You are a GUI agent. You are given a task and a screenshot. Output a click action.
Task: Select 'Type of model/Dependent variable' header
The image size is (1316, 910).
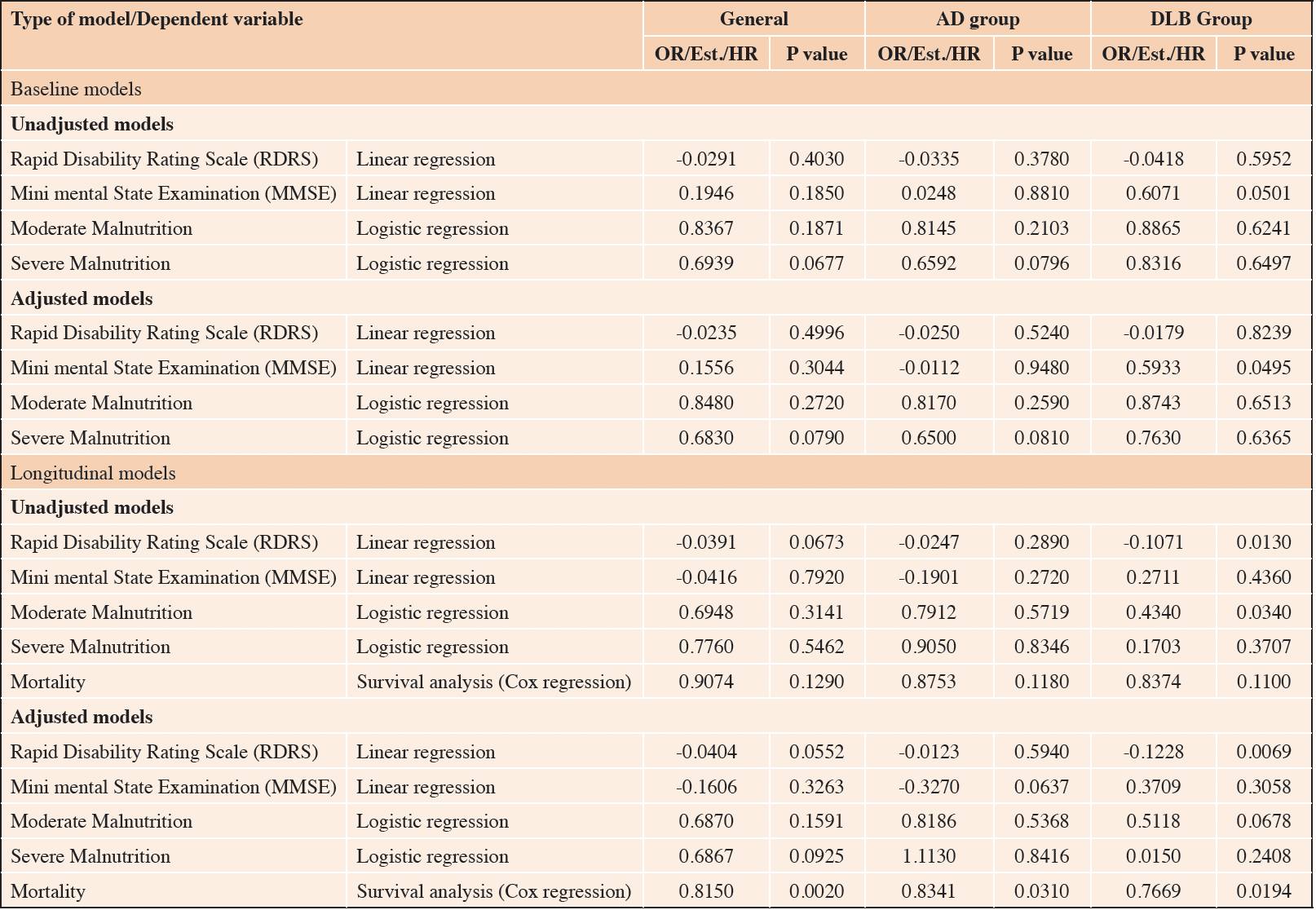pos(157,19)
